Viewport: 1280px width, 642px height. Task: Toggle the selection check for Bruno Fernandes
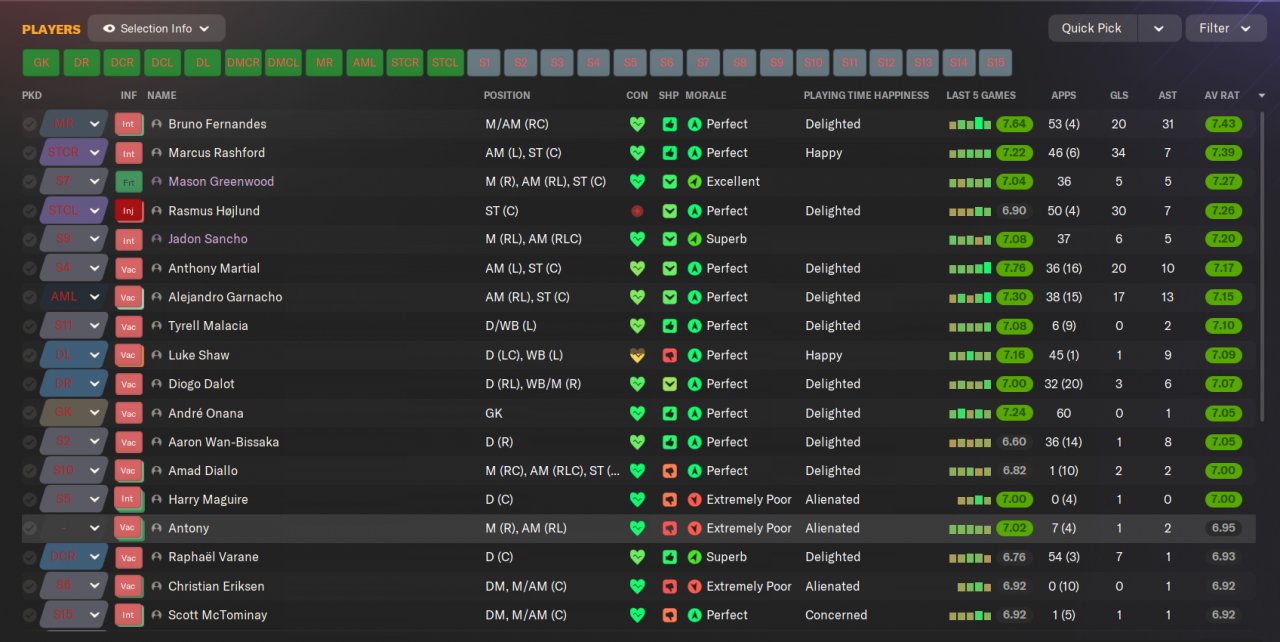[x=30, y=124]
